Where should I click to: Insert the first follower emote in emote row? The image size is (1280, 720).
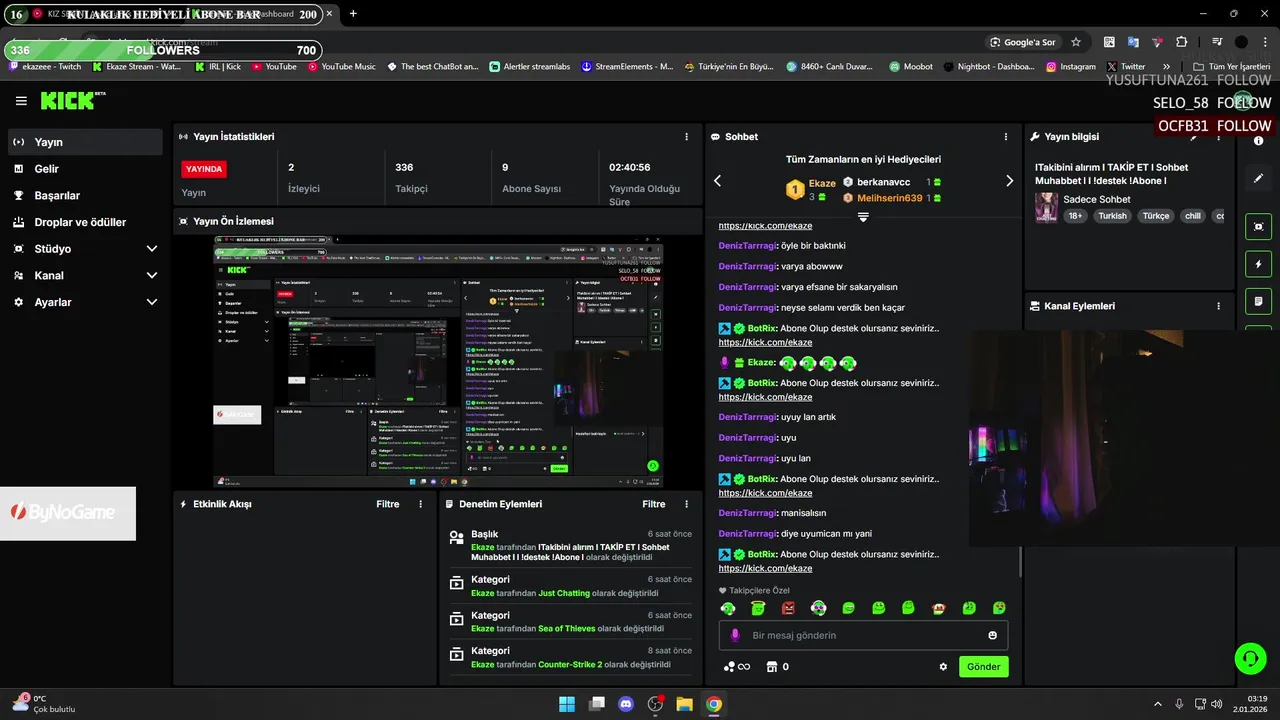pos(728,608)
